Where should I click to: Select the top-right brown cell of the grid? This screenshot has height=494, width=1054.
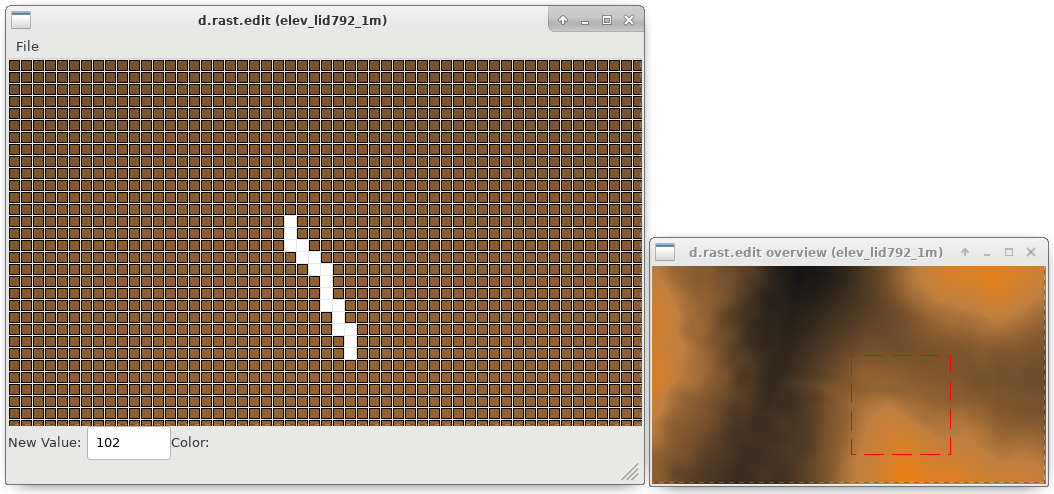[x=637, y=65]
